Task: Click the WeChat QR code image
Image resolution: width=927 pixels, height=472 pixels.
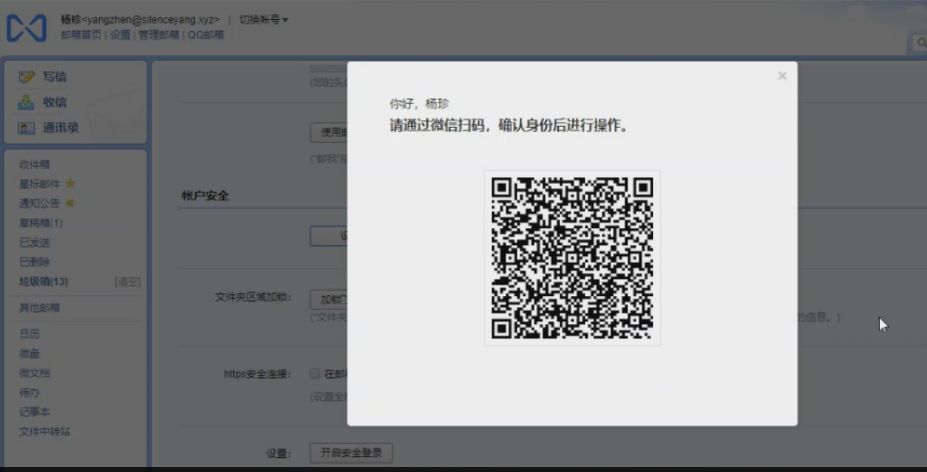Action: coord(572,258)
